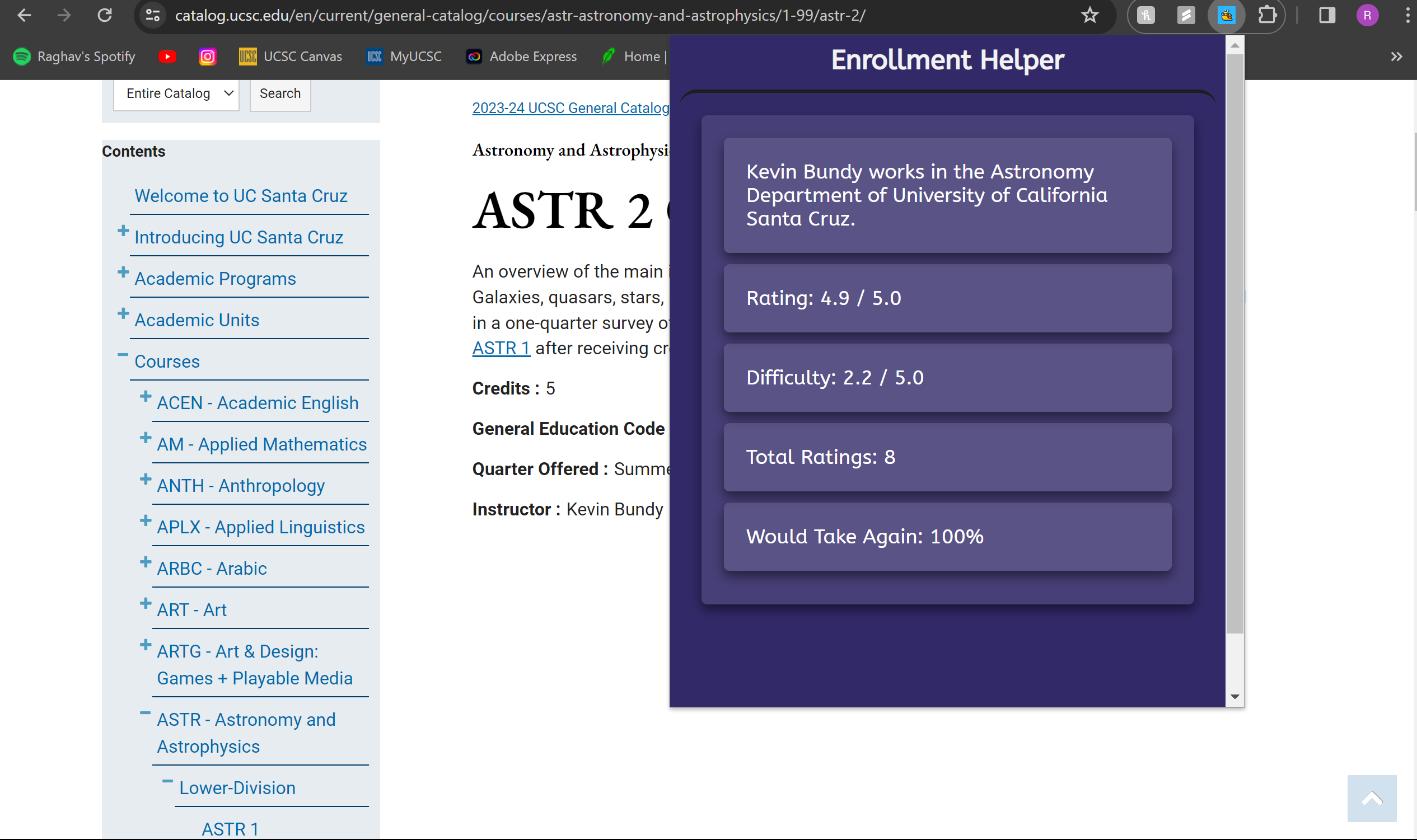Bookmark this page with star icon
Screen dimensions: 1417x840
point(1090,15)
